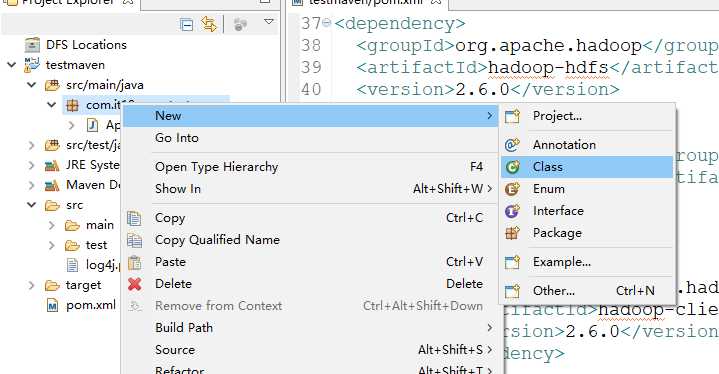The width and height of the screenshot is (719, 374).
Task: Click the hadoop-hdfs artifactId text
Action: pos(548,68)
